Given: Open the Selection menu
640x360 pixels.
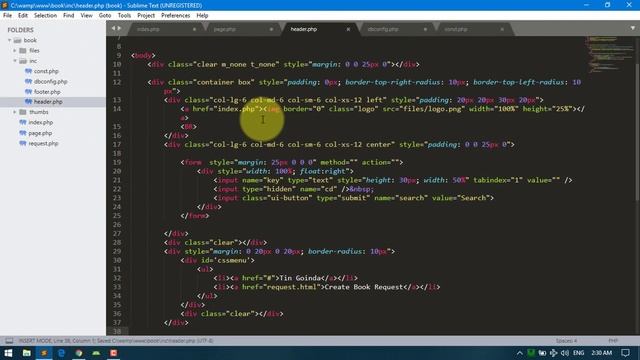Looking at the screenshot, I should pos(45,16).
